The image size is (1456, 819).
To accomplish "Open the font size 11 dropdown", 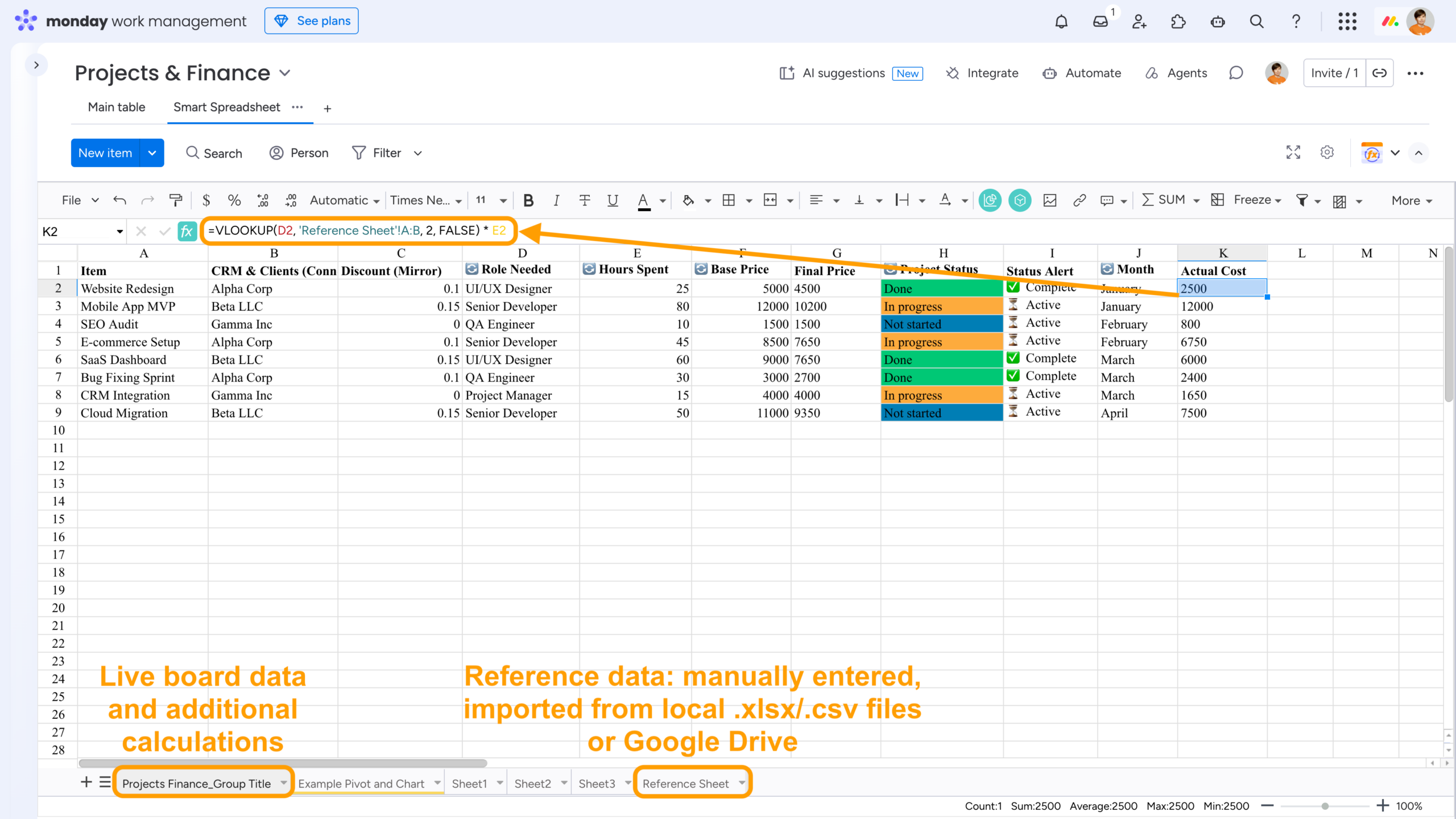I will pyautogui.click(x=492, y=200).
